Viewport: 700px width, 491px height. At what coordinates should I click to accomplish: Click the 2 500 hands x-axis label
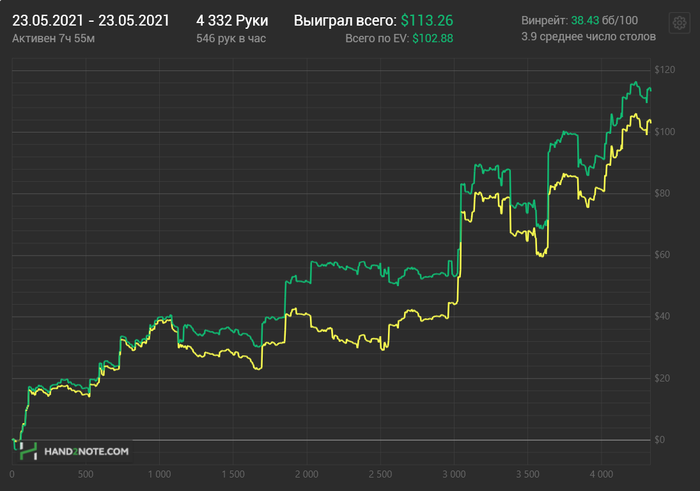pos(380,474)
